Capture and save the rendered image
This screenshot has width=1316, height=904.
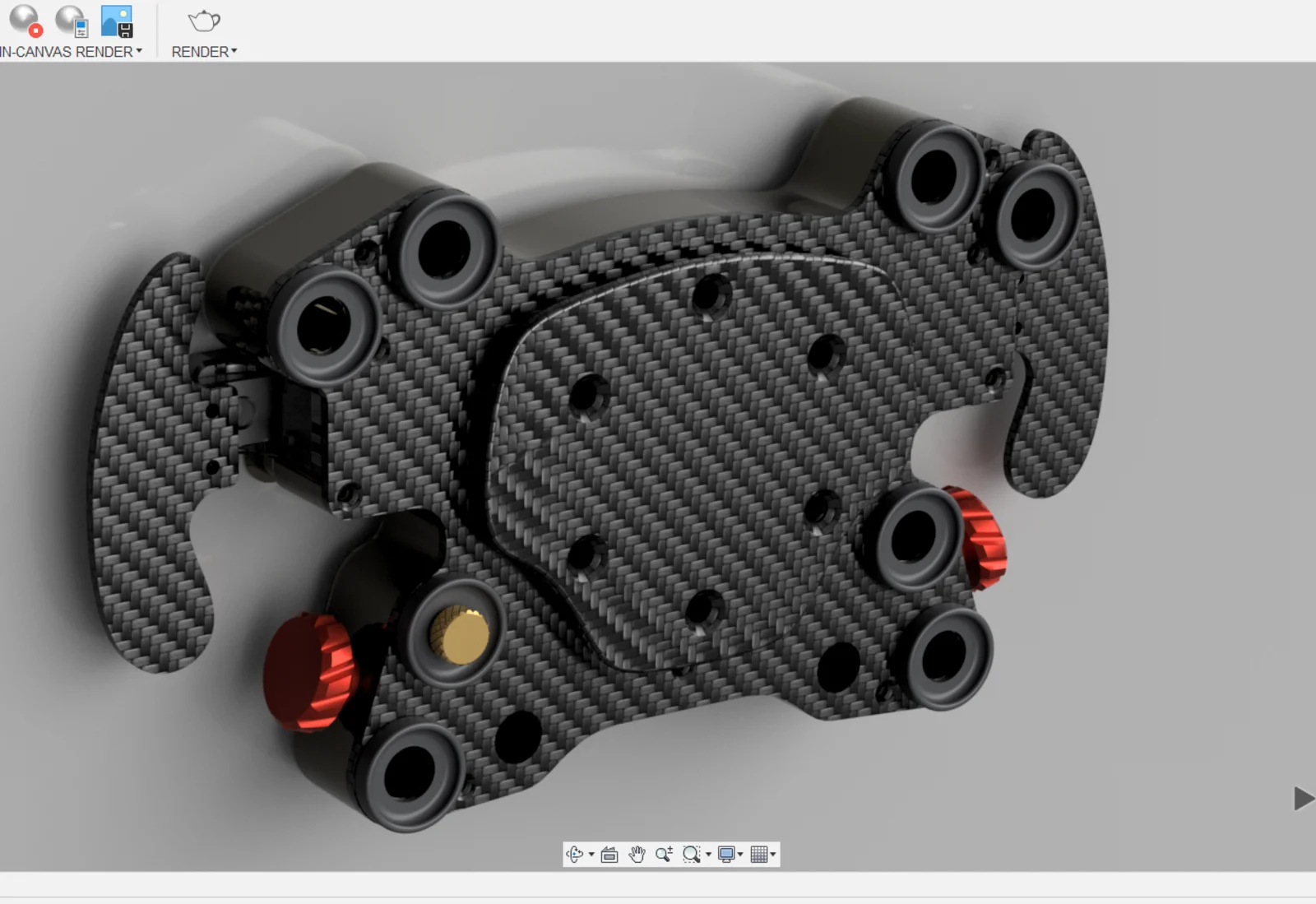pyautogui.click(x=117, y=21)
